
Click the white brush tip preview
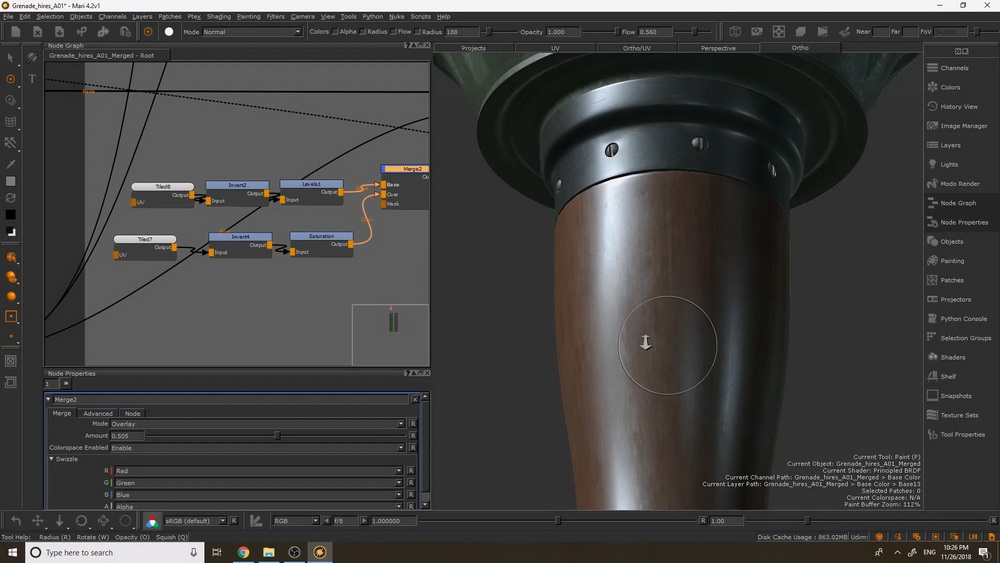169,31
